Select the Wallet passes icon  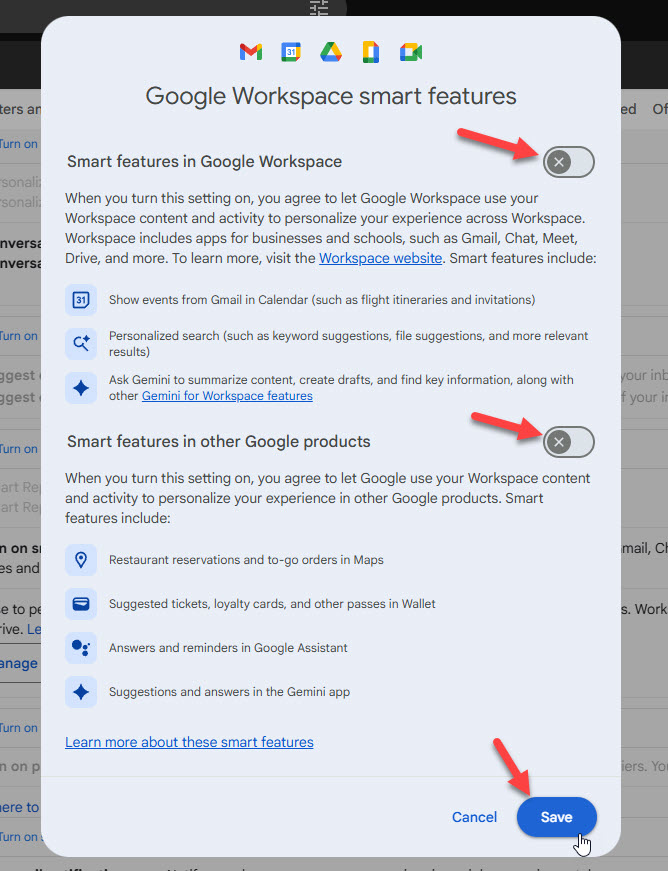coord(81,604)
